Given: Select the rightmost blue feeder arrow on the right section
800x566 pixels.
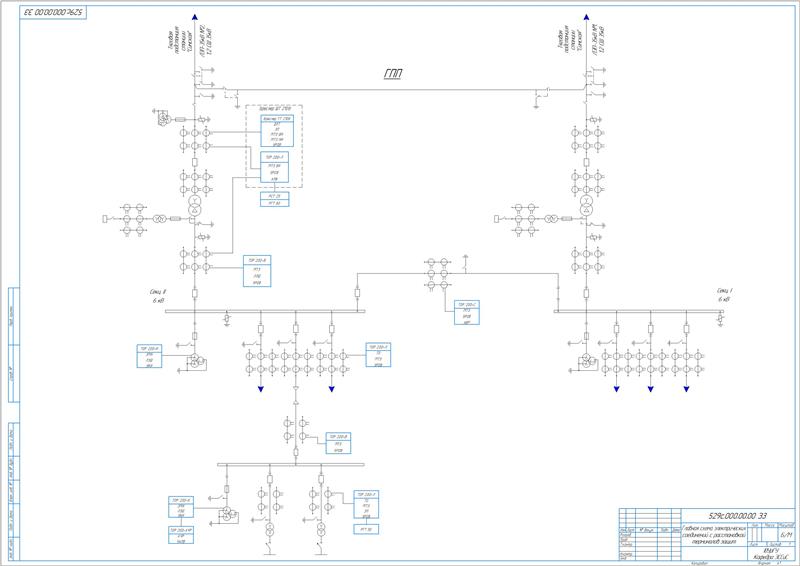Looking at the screenshot, I should (686, 389).
